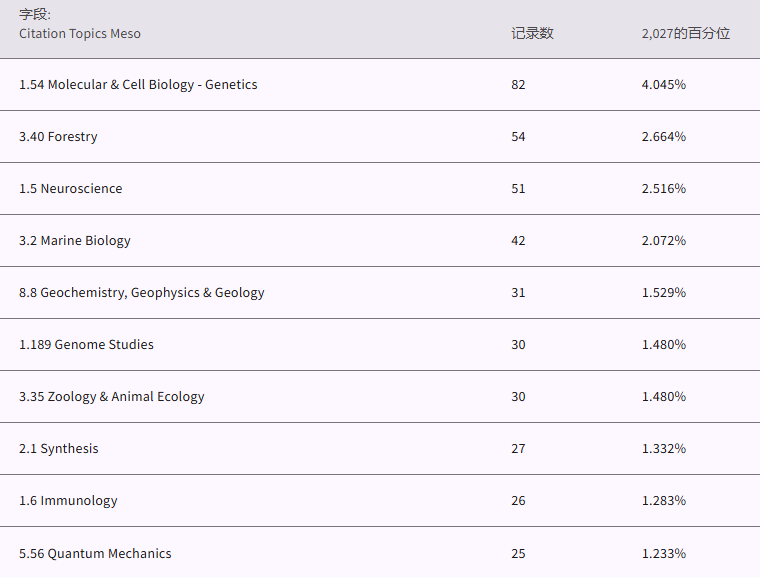Click the Citation Topics Meso column header
This screenshot has height=577, width=760.
pyautogui.click(x=80, y=34)
